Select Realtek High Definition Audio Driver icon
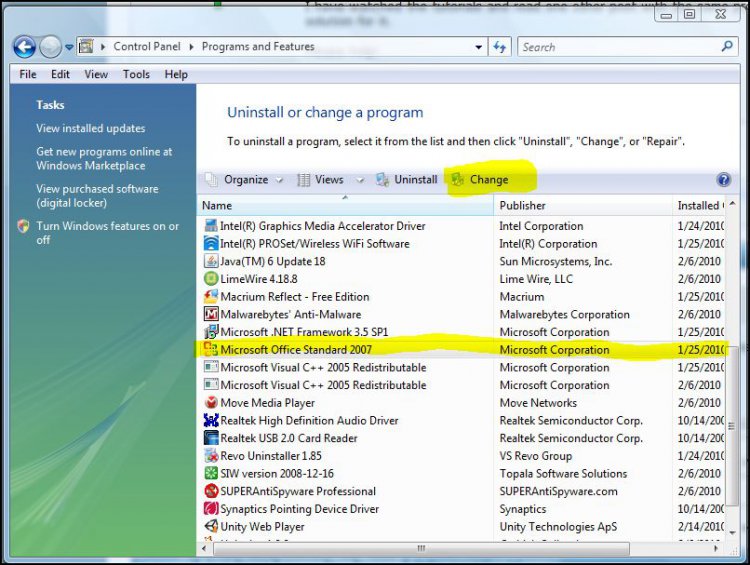This screenshot has width=750, height=565. tap(210, 420)
